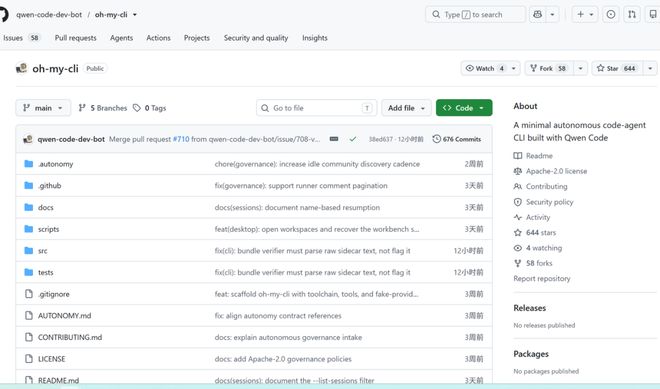The height and width of the screenshot is (389, 660).
Task: Open the 5 Branches link
Action: (x=103, y=108)
